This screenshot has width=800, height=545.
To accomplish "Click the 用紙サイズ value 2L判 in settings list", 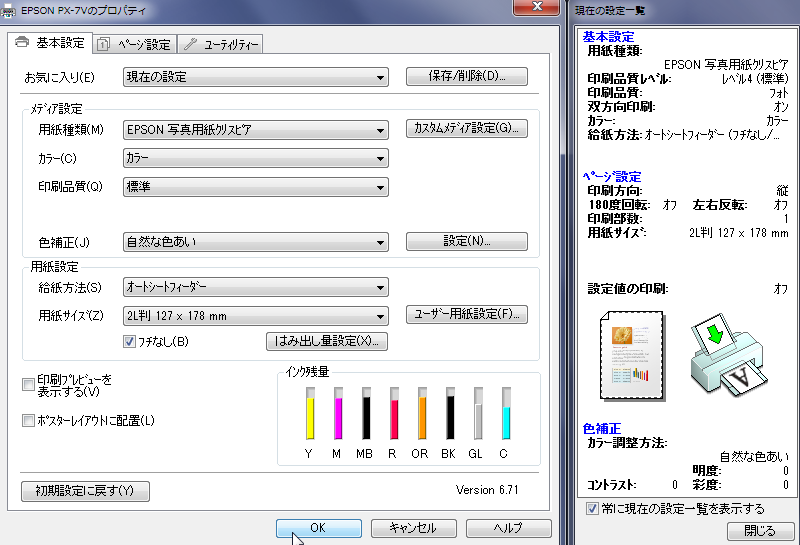I will click(738, 233).
